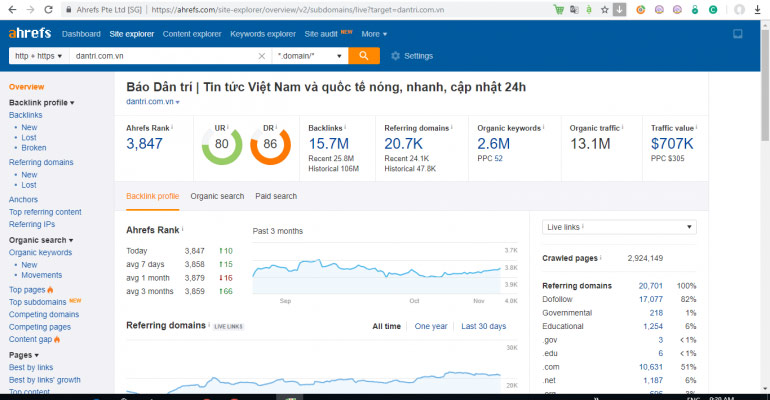
Task: Click the flame icon beside Top pages
Action: (50, 290)
